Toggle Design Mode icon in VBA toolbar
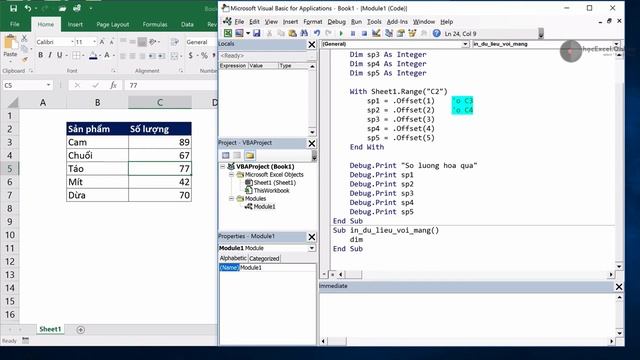This screenshot has width=640, height=360. [376, 33]
